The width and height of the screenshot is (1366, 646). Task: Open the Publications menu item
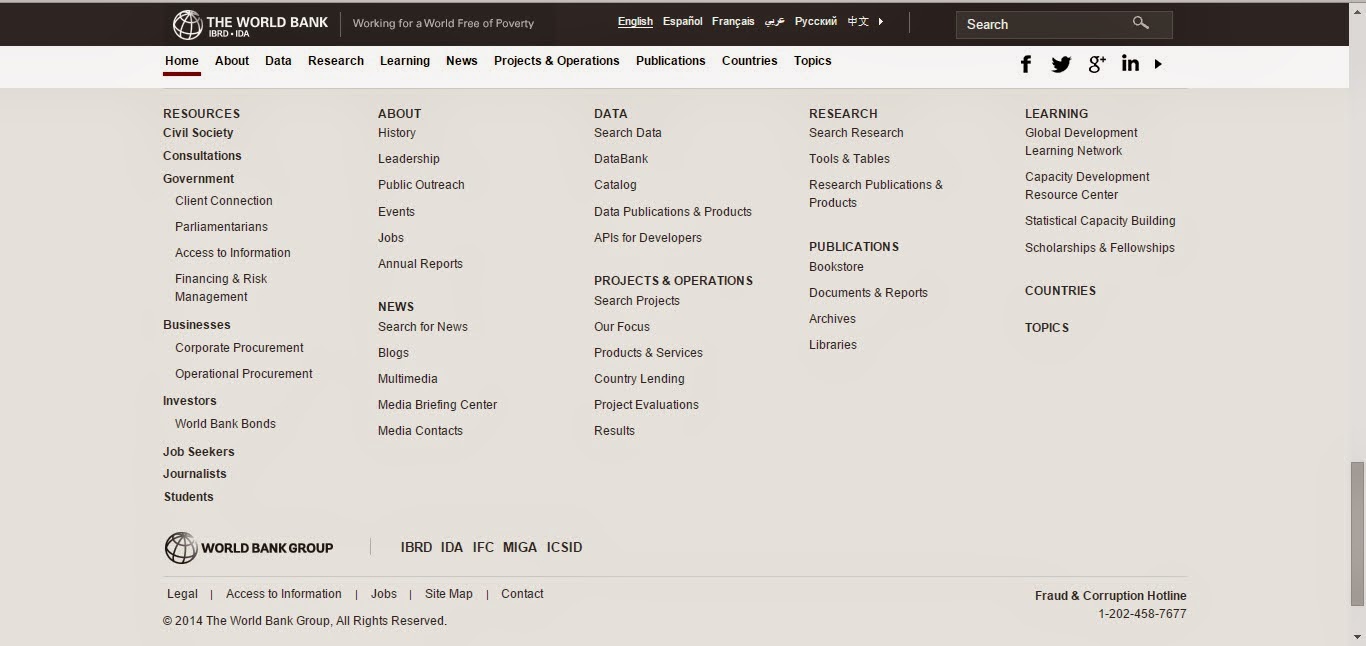pyautogui.click(x=671, y=61)
